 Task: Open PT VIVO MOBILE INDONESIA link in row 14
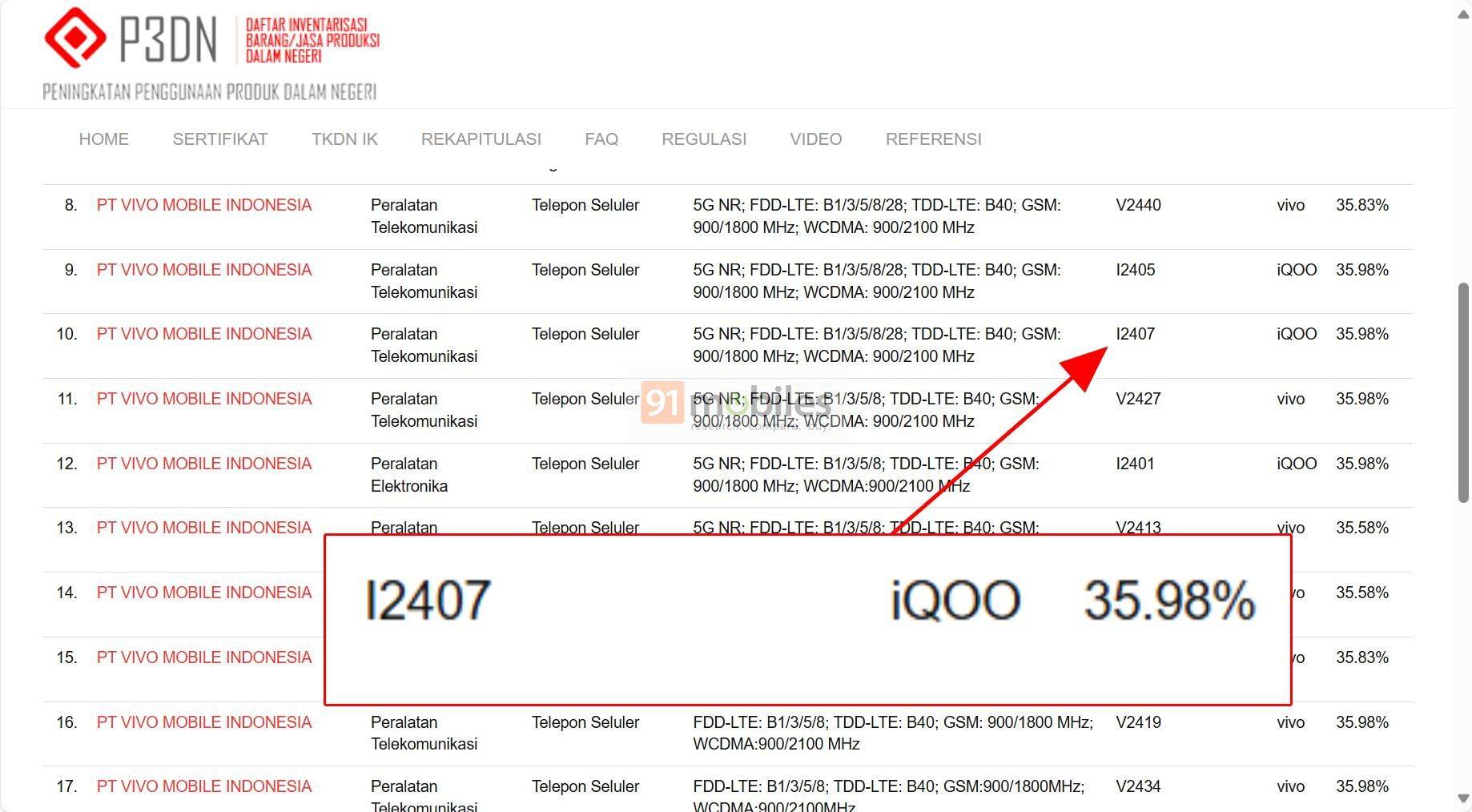(x=204, y=593)
